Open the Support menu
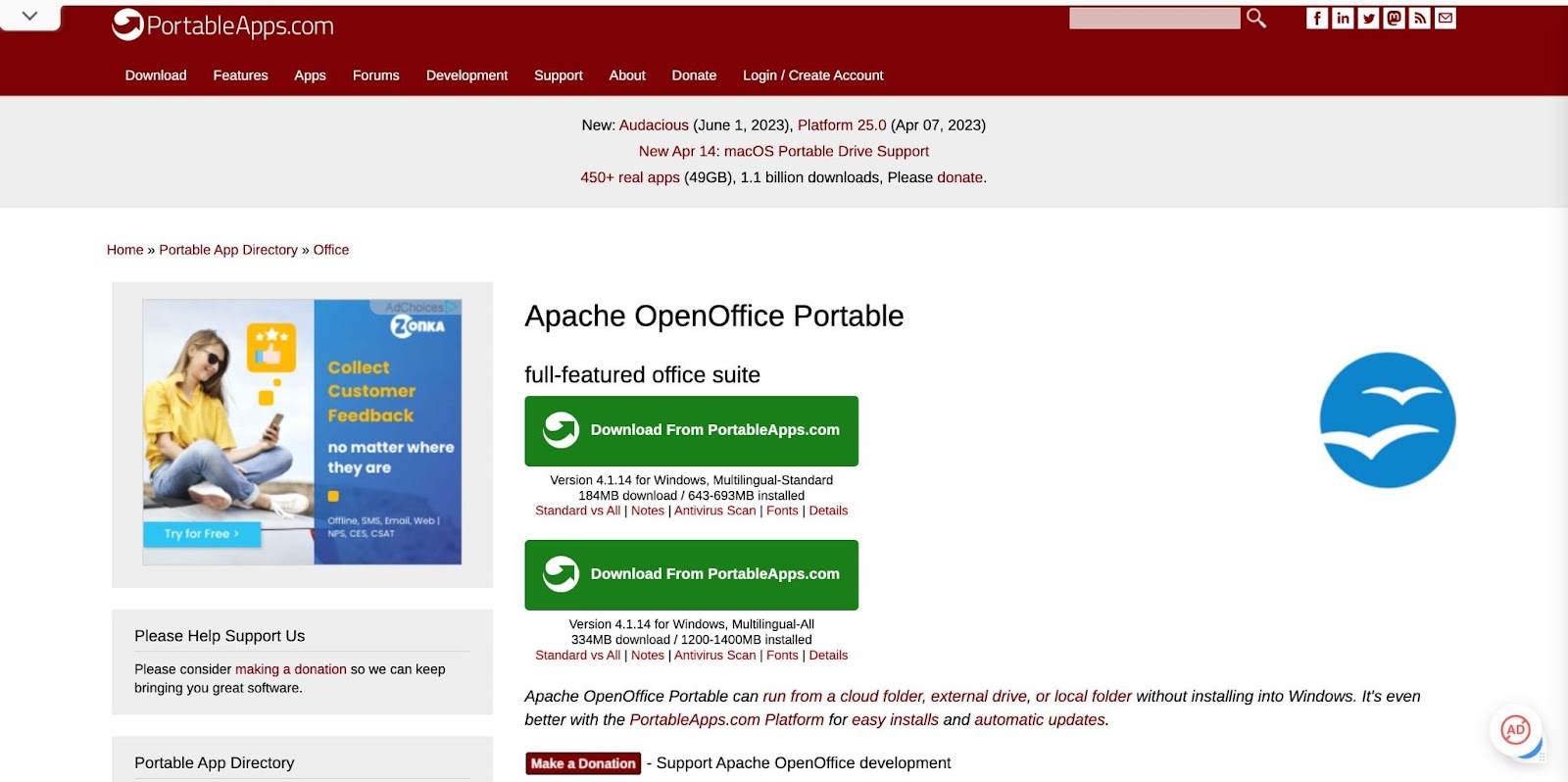This screenshot has width=1568, height=782. click(559, 75)
